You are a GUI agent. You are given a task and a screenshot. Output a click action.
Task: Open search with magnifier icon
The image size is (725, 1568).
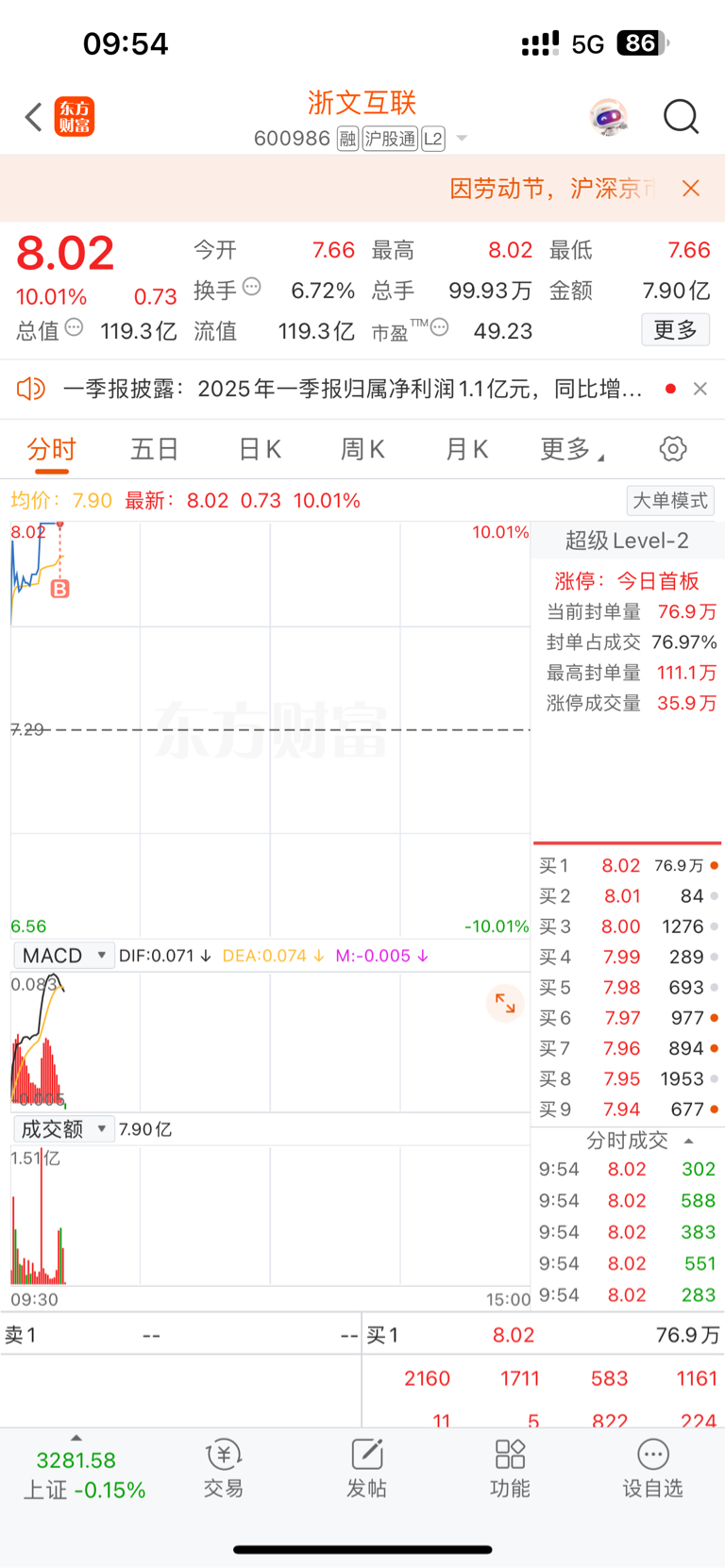click(681, 117)
